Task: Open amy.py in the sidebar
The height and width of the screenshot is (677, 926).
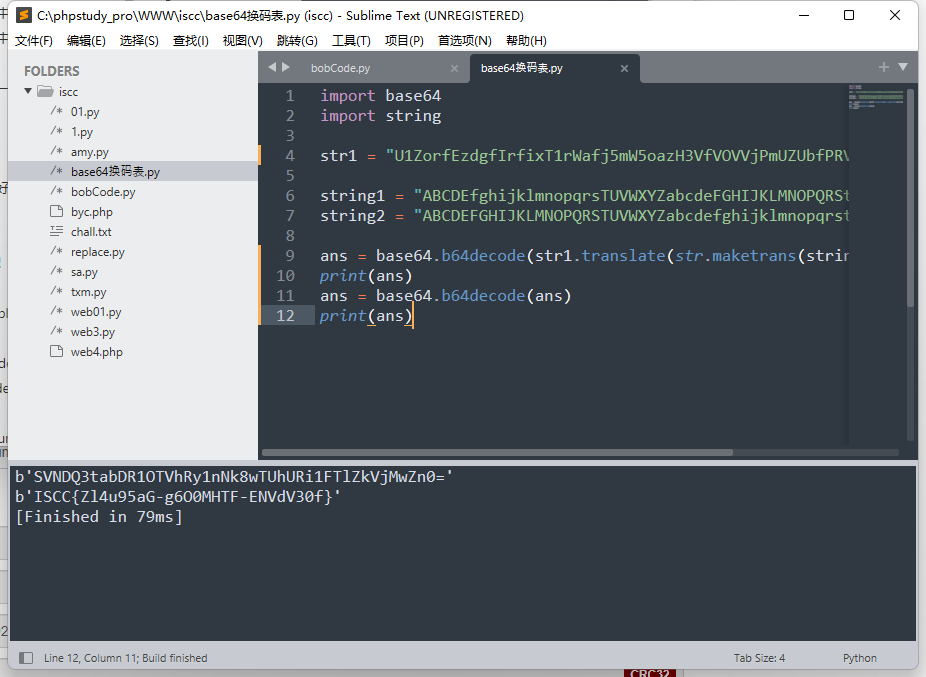Action: click(x=90, y=152)
